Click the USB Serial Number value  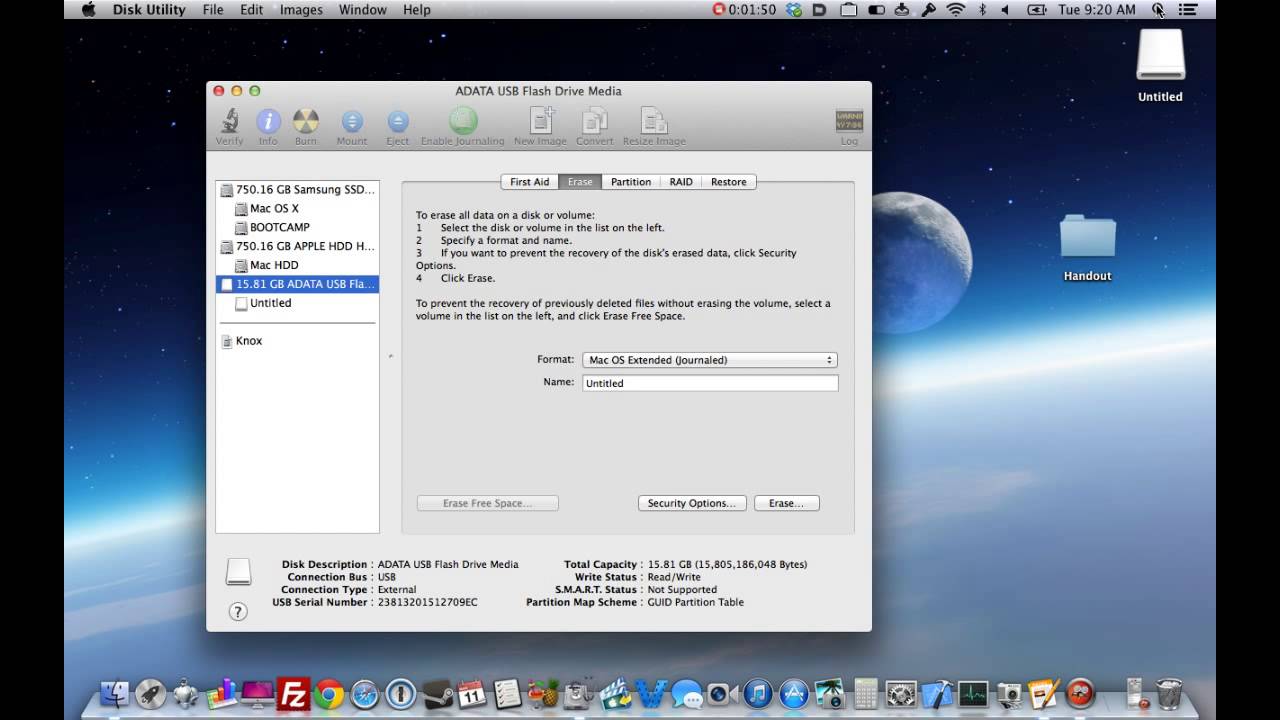click(427, 602)
